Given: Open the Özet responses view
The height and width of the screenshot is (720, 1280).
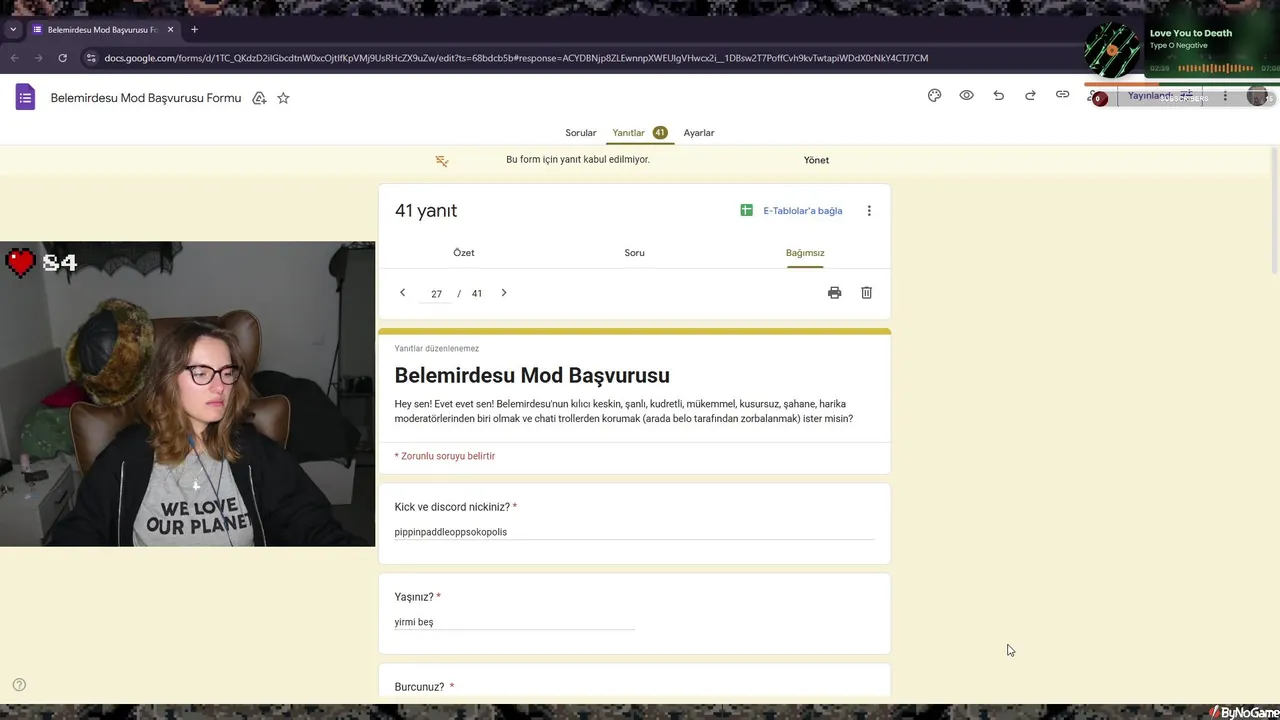Looking at the screenshot, I should tap(464, 253).
